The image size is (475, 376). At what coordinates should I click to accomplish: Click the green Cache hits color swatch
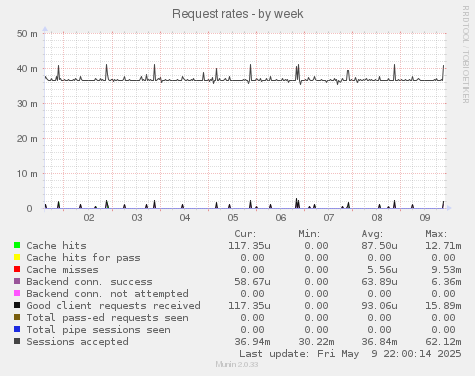pos(17,245)
